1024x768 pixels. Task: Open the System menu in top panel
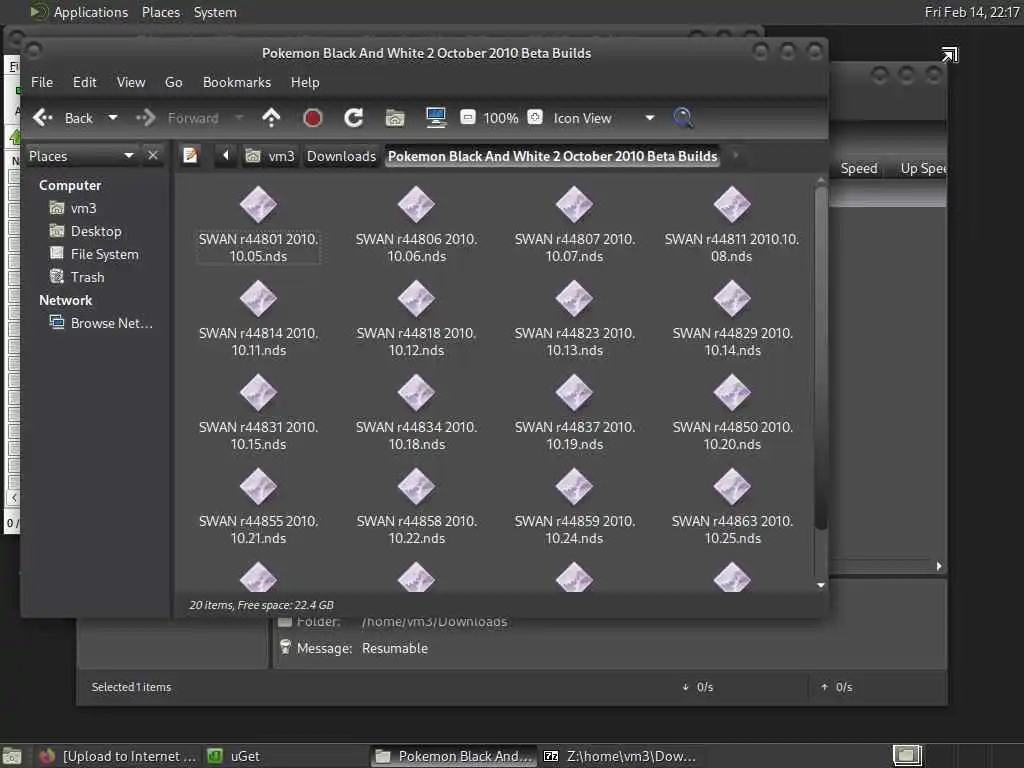tap(215, 12)
